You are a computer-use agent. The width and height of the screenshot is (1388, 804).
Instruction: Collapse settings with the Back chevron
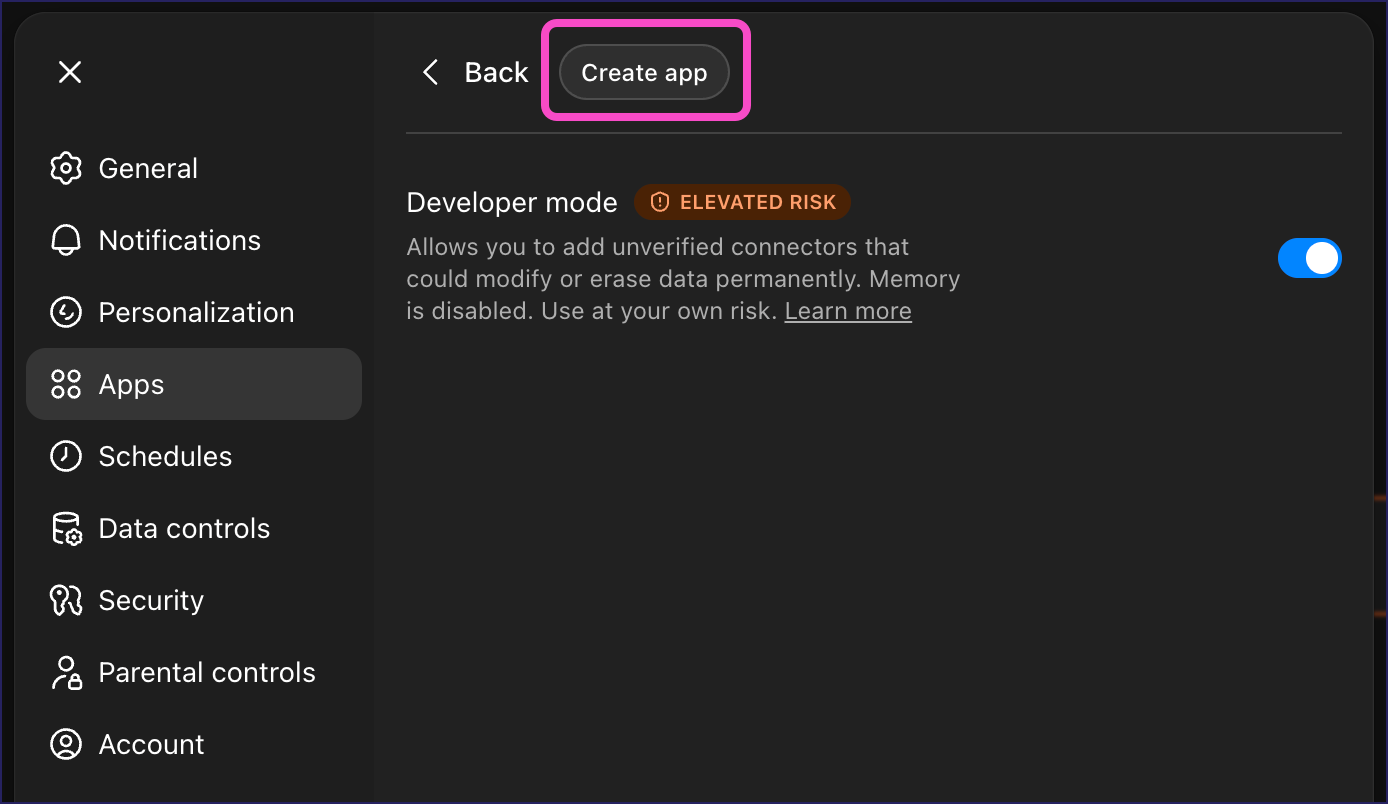(430, 72)
